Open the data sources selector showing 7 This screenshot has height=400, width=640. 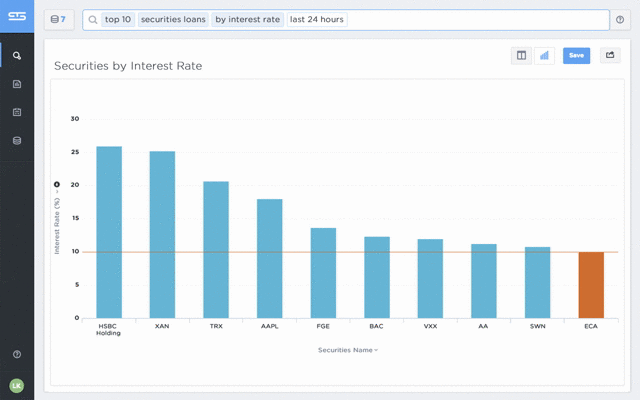click(58, 20)
